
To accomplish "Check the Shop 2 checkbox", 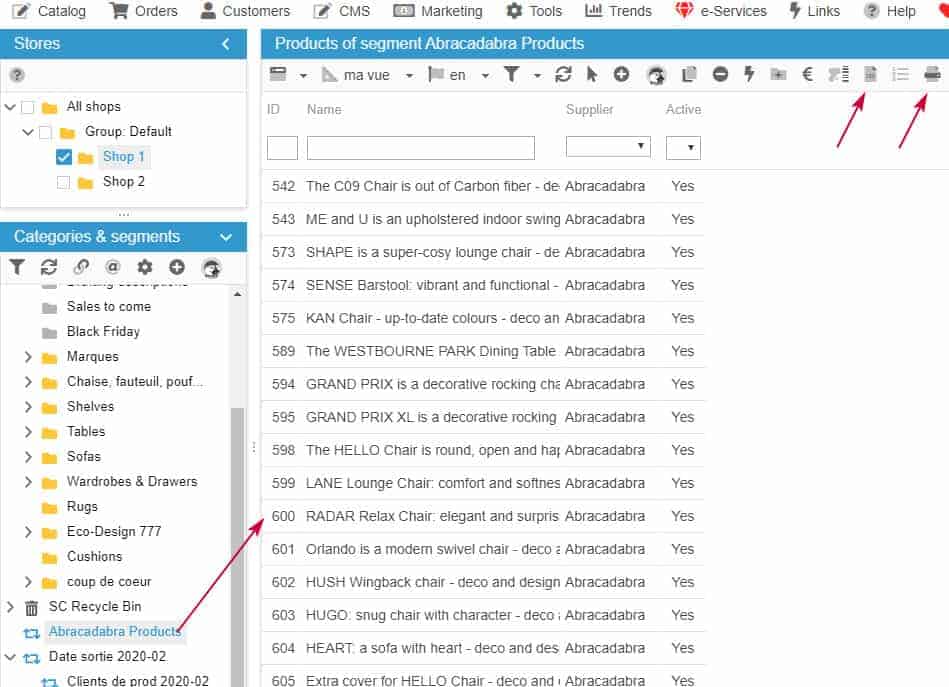I will point(64,182).
